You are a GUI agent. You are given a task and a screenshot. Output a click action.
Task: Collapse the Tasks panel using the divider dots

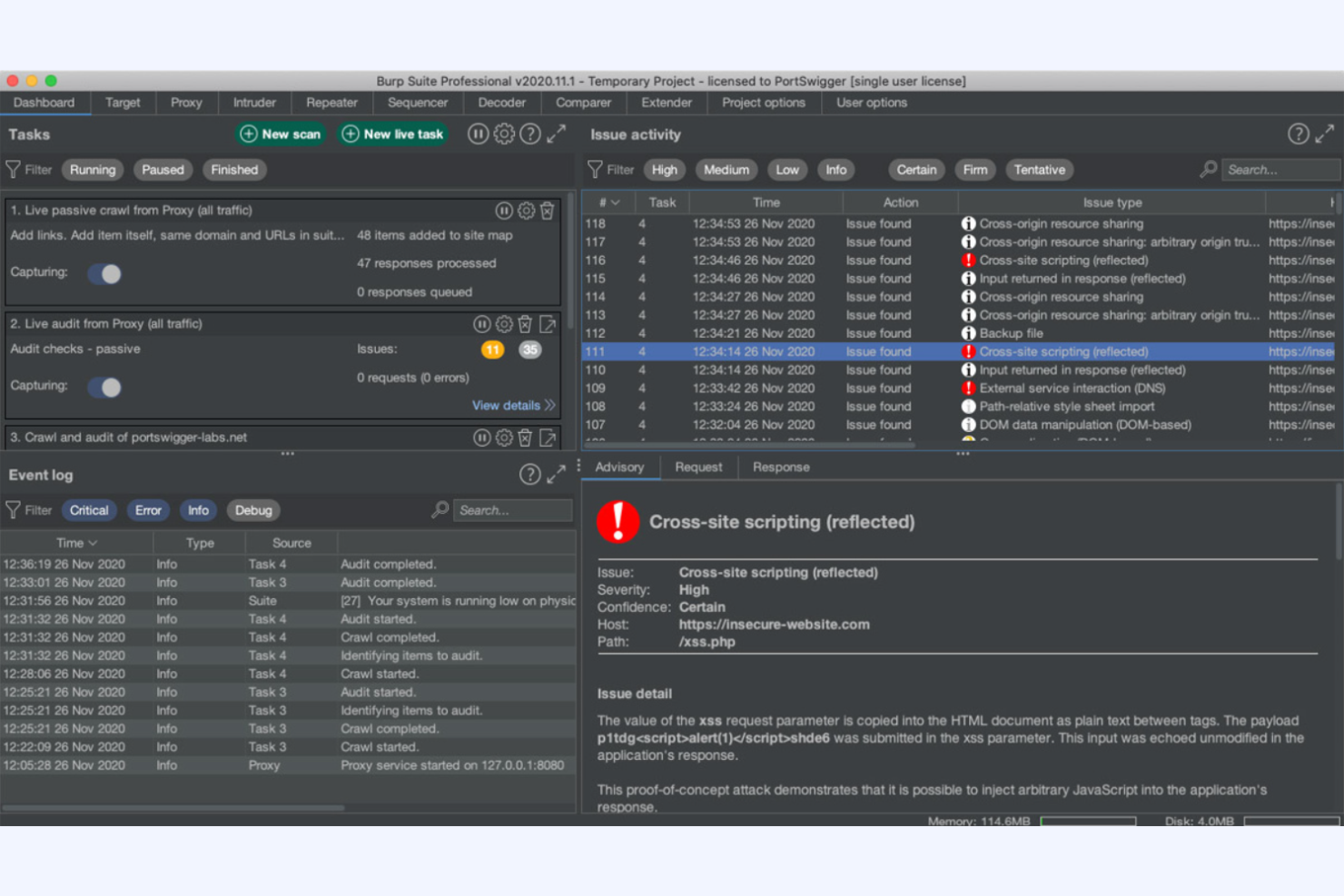tap(288, 453)
